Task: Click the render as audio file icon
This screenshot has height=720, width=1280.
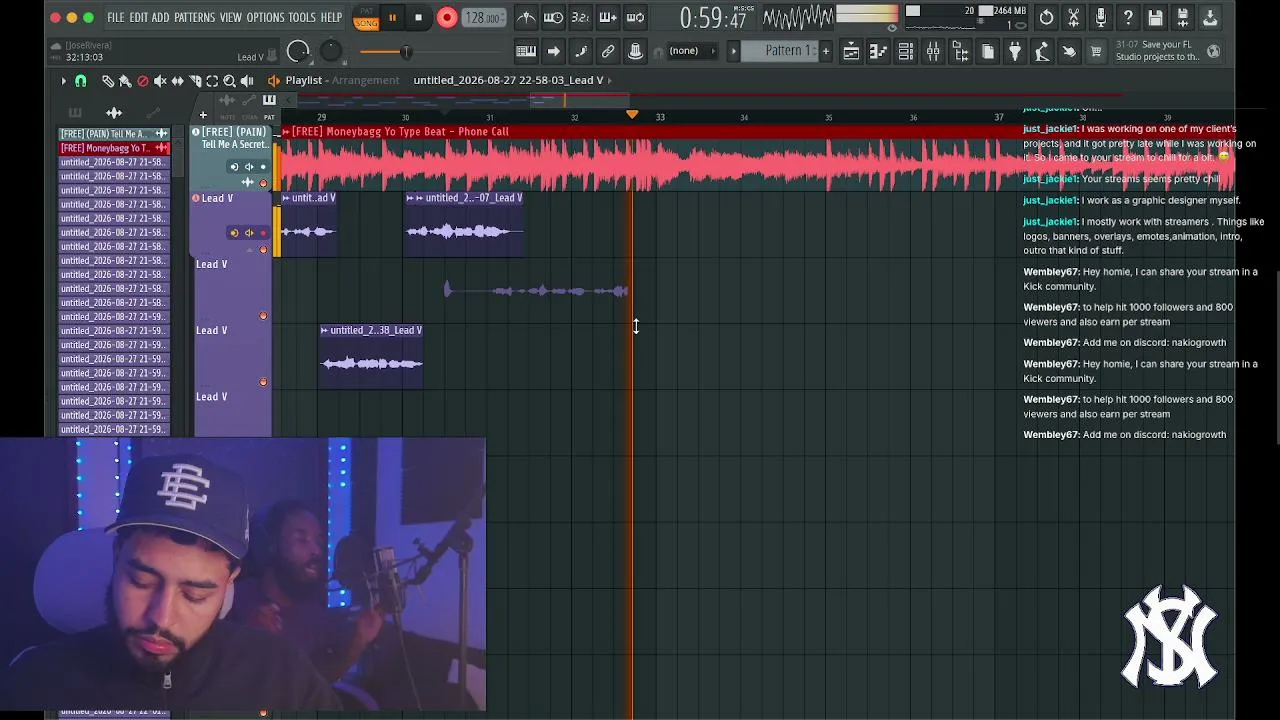Action: coord(1182,18)
